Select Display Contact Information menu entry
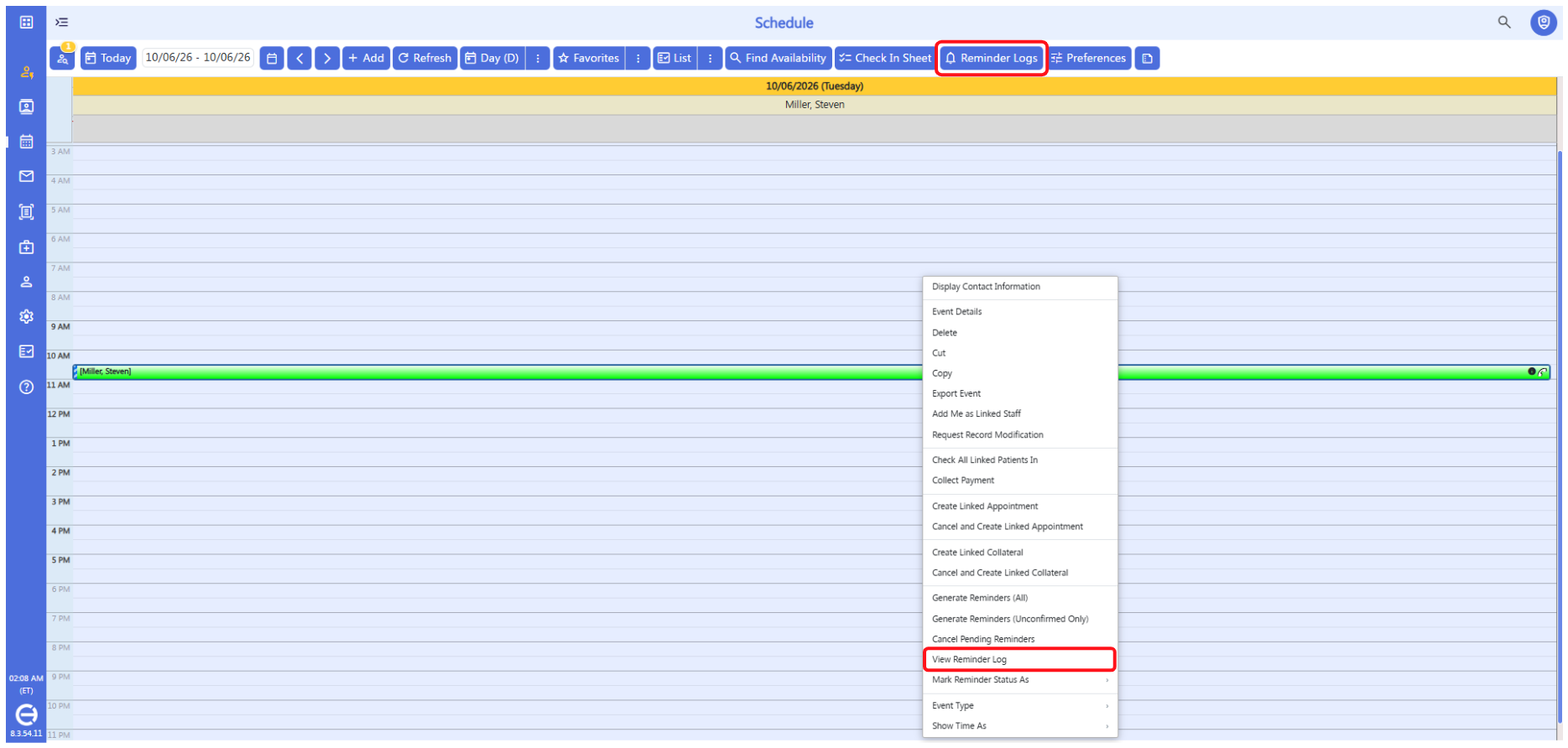 (x=1020, y=287)
